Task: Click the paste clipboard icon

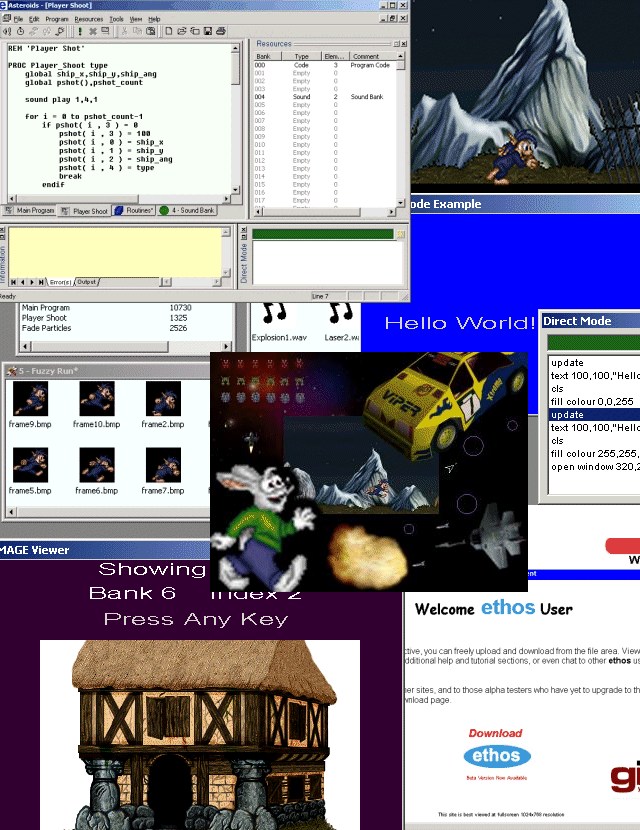Action: pyautogui.click(x=151, y=32)
